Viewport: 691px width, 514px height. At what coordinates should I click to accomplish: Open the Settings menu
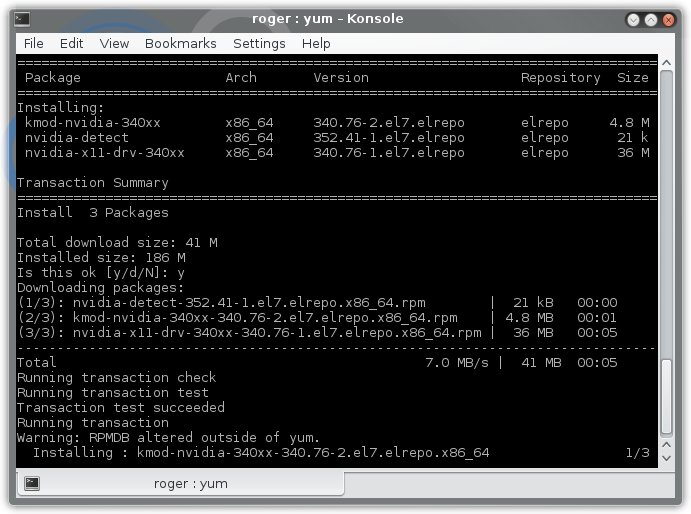point(259,44)
